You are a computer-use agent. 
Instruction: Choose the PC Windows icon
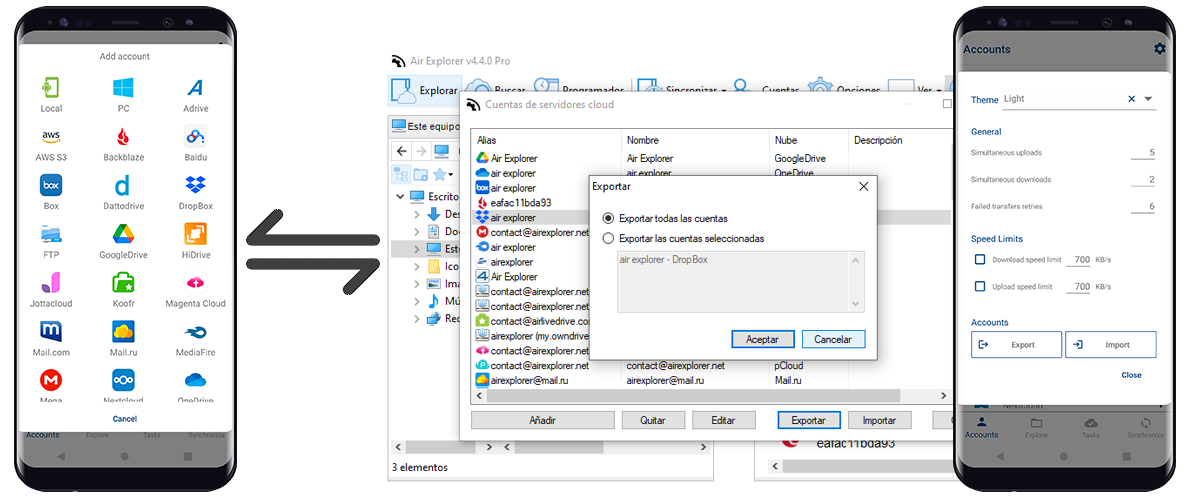(123, 87)
